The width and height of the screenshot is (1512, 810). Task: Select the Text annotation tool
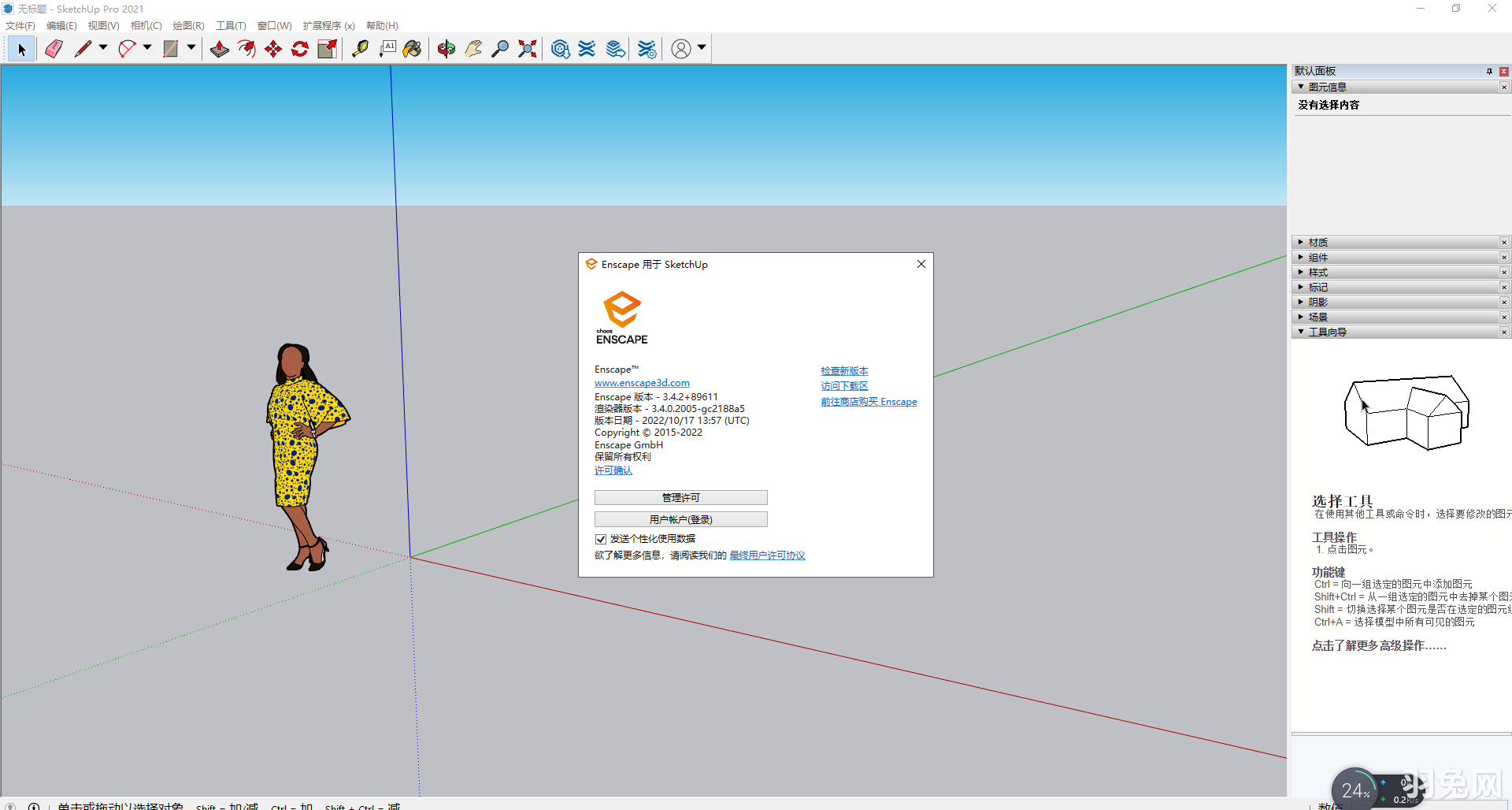coord(387,48)
